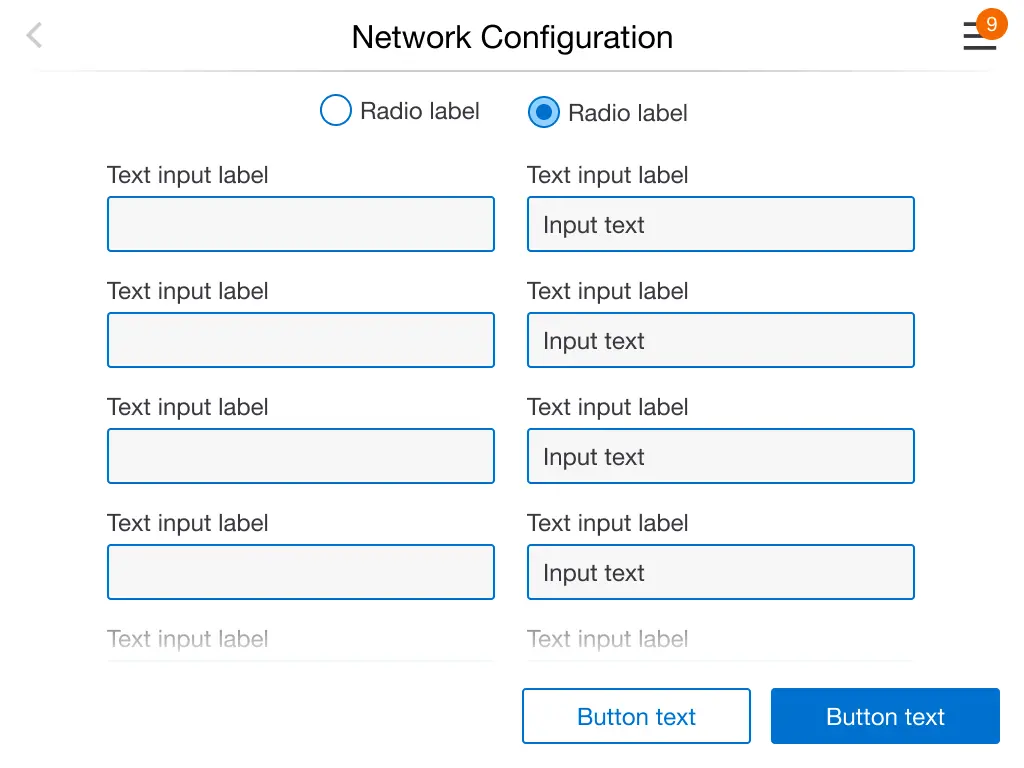Viewport: 1024px width, 768px height.
Task: Select the unselected left radio button
Action: (335, 111)
